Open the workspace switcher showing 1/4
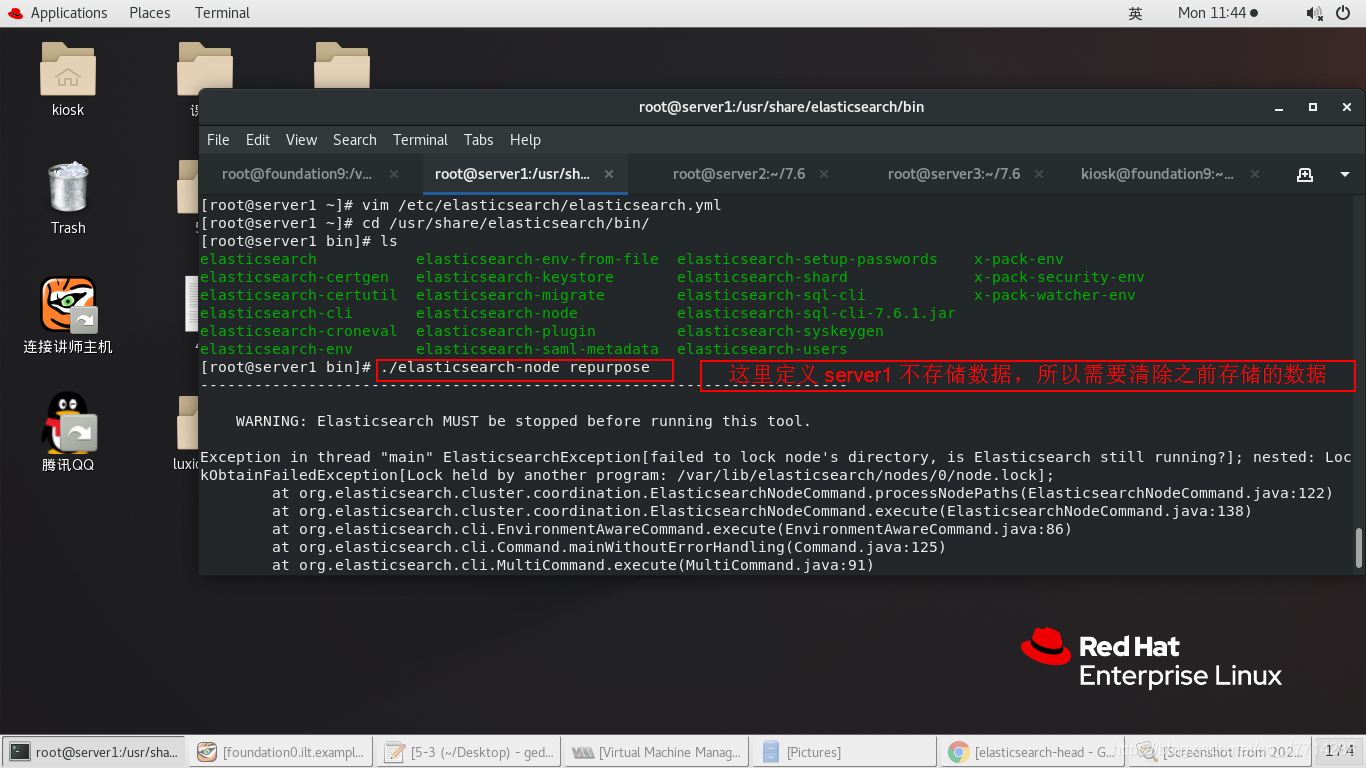Image resolution: width=1366 pixels, height=768 pixels. [1339, 751]
